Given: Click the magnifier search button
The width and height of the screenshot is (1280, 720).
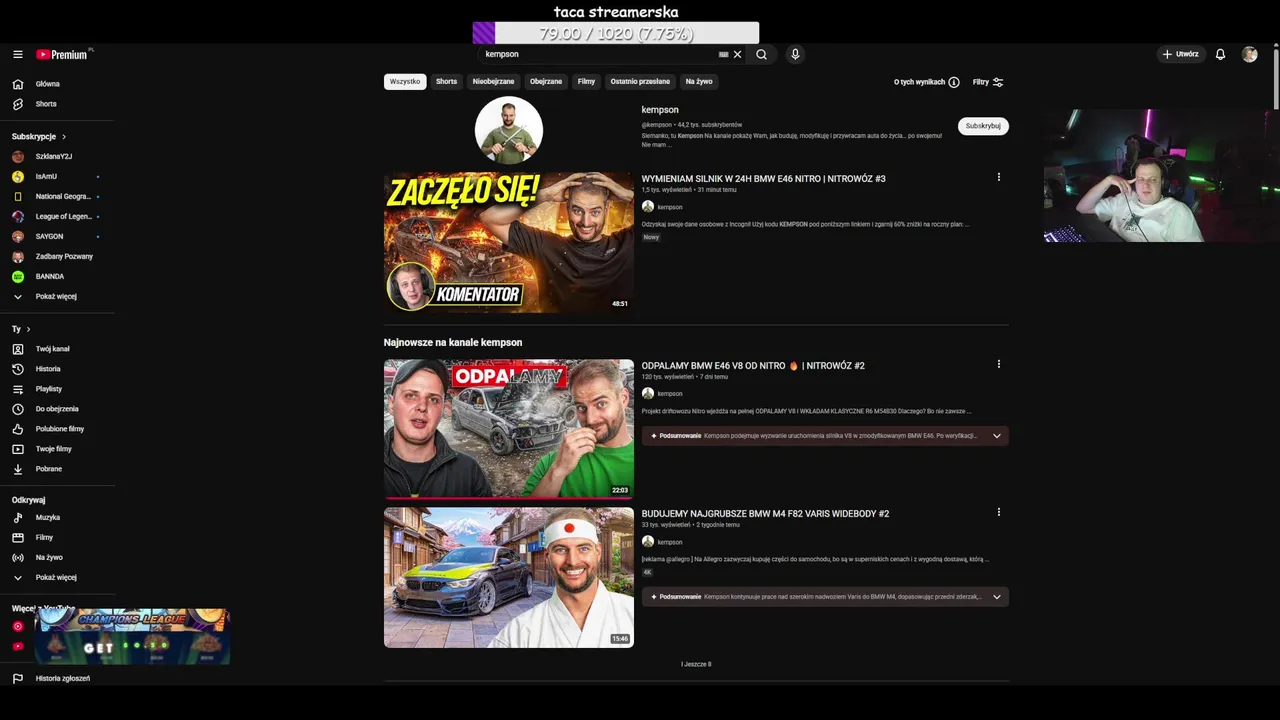Looking at the screenshot, I should [x=762, y=54].
